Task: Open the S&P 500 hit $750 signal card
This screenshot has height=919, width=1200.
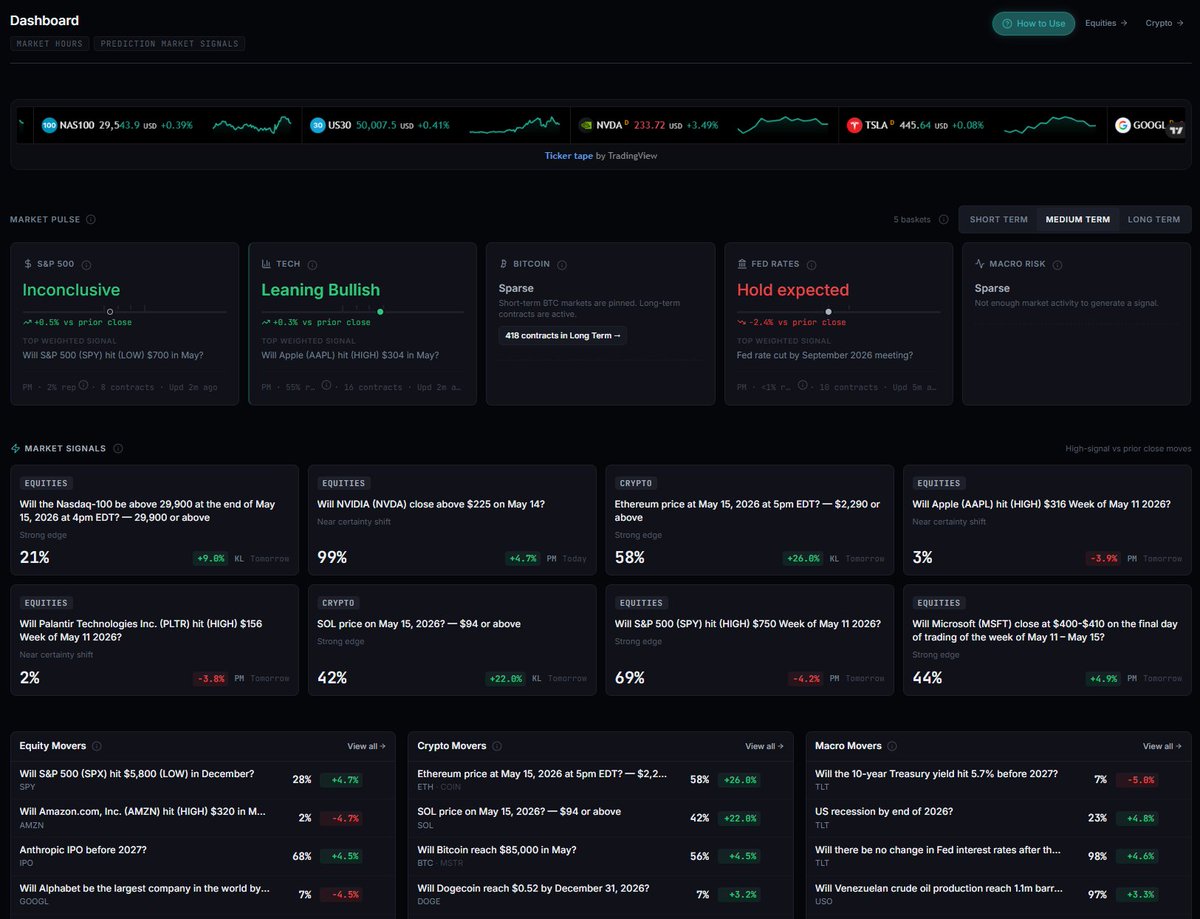Action: [x=750, y=640]
